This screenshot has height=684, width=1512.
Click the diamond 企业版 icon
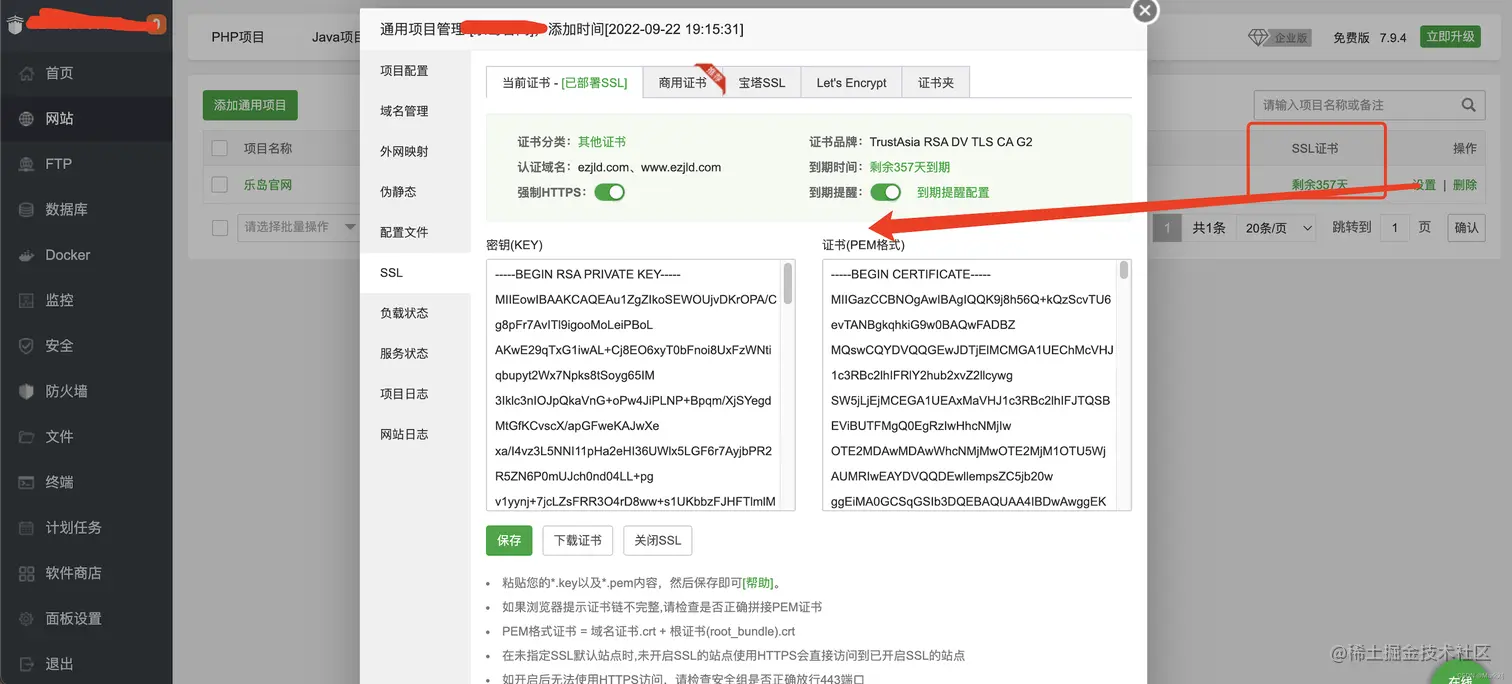pyautogui.click(x=1258, y=37)
